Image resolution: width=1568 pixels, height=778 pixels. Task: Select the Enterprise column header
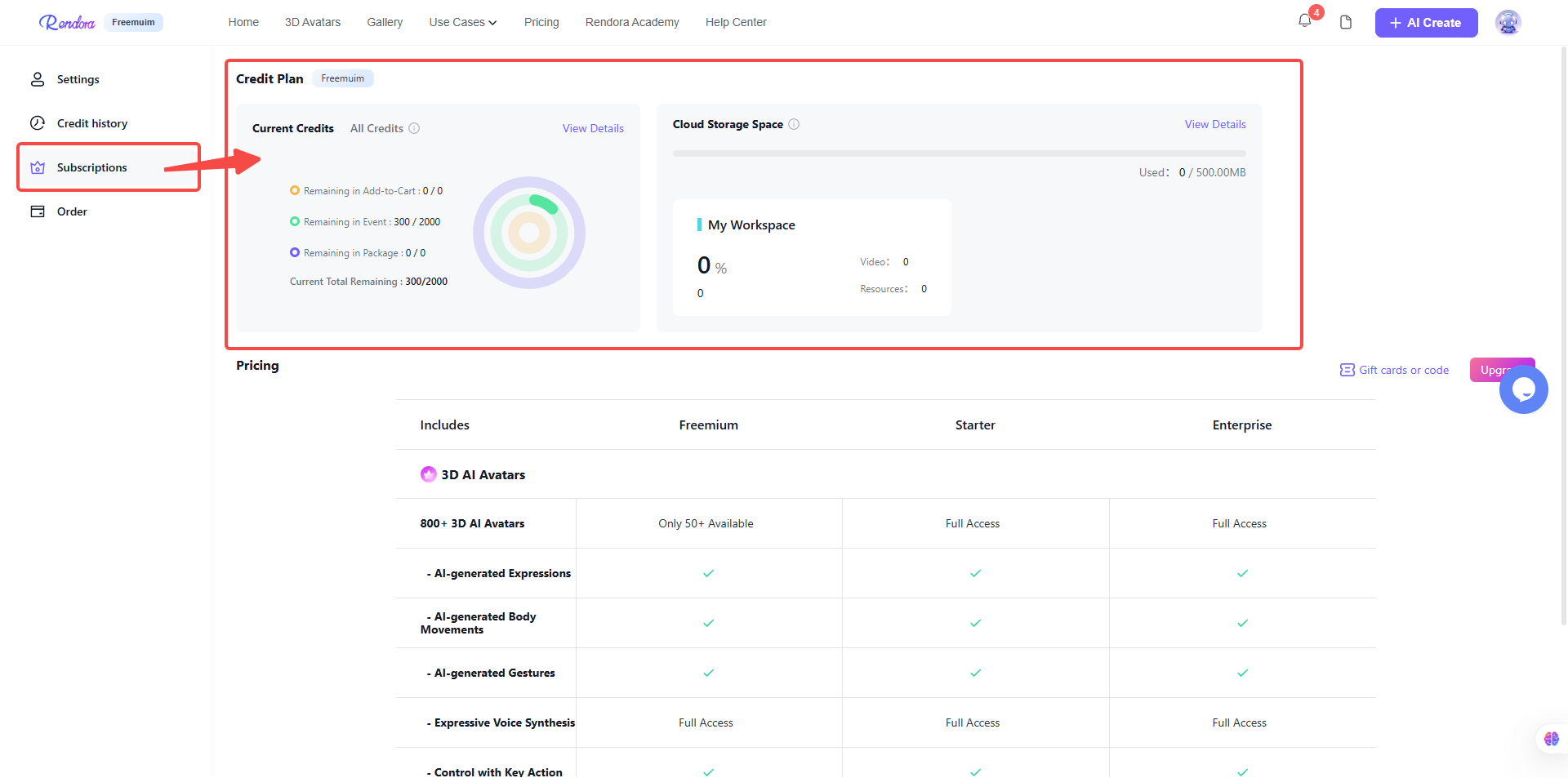point(1242,425)
